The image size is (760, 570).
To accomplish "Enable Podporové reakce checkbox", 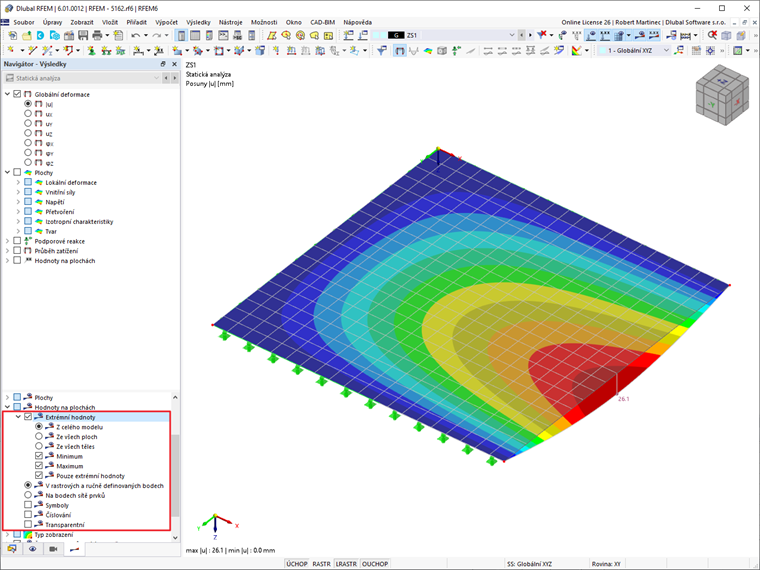I will pyautogui.click(x=17, y=240).
